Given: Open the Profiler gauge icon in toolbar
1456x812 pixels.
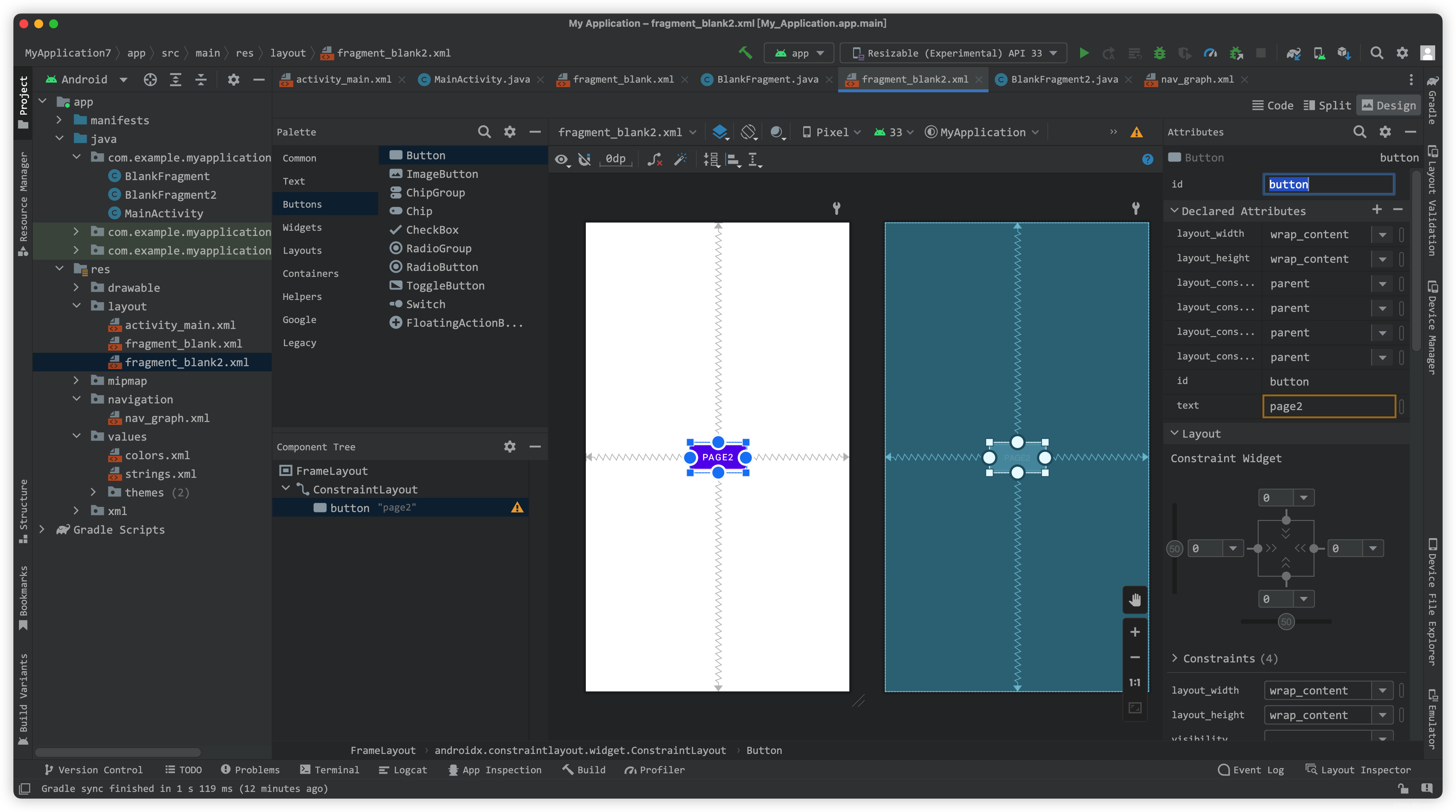Looking at the screenshot, I should [1211, 52].
